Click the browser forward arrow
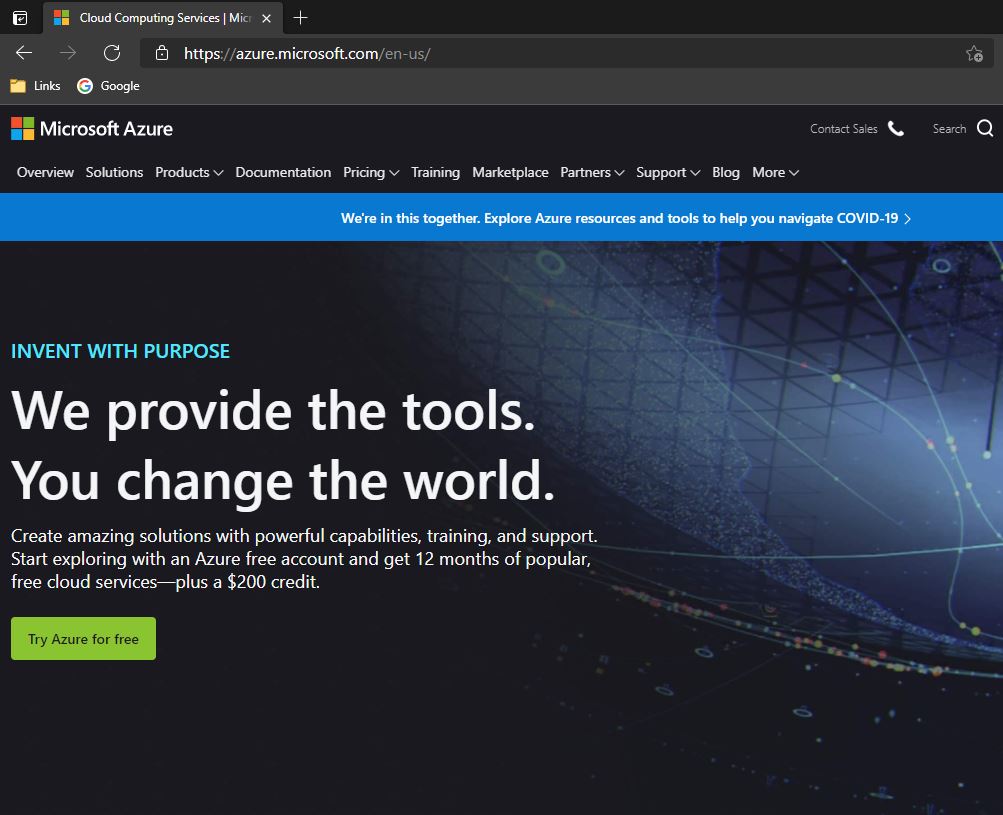This screenshot has width=1003, height=815. point(68,53)
